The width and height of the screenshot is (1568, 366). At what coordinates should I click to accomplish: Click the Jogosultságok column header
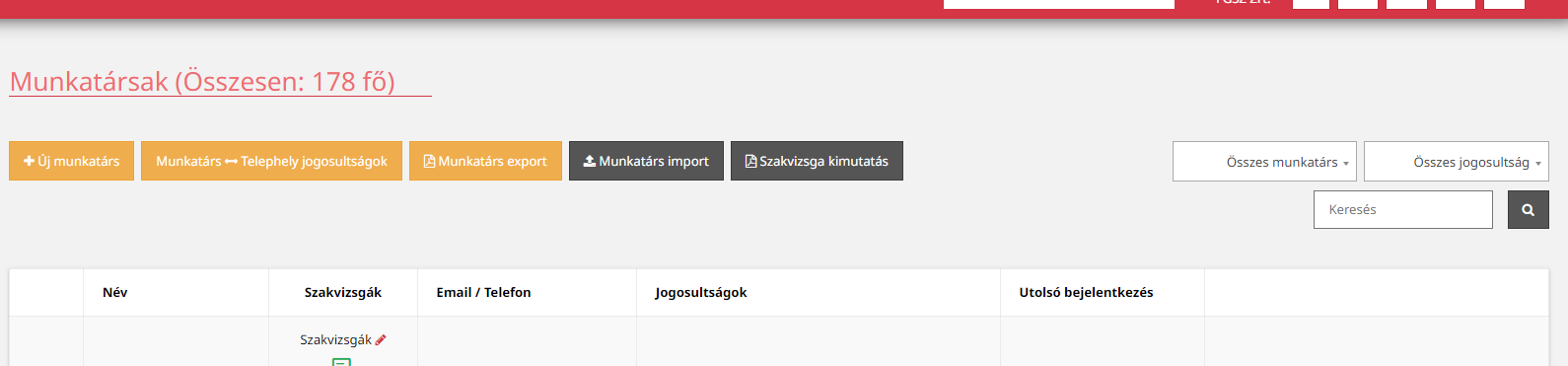[x=701, y=292]
